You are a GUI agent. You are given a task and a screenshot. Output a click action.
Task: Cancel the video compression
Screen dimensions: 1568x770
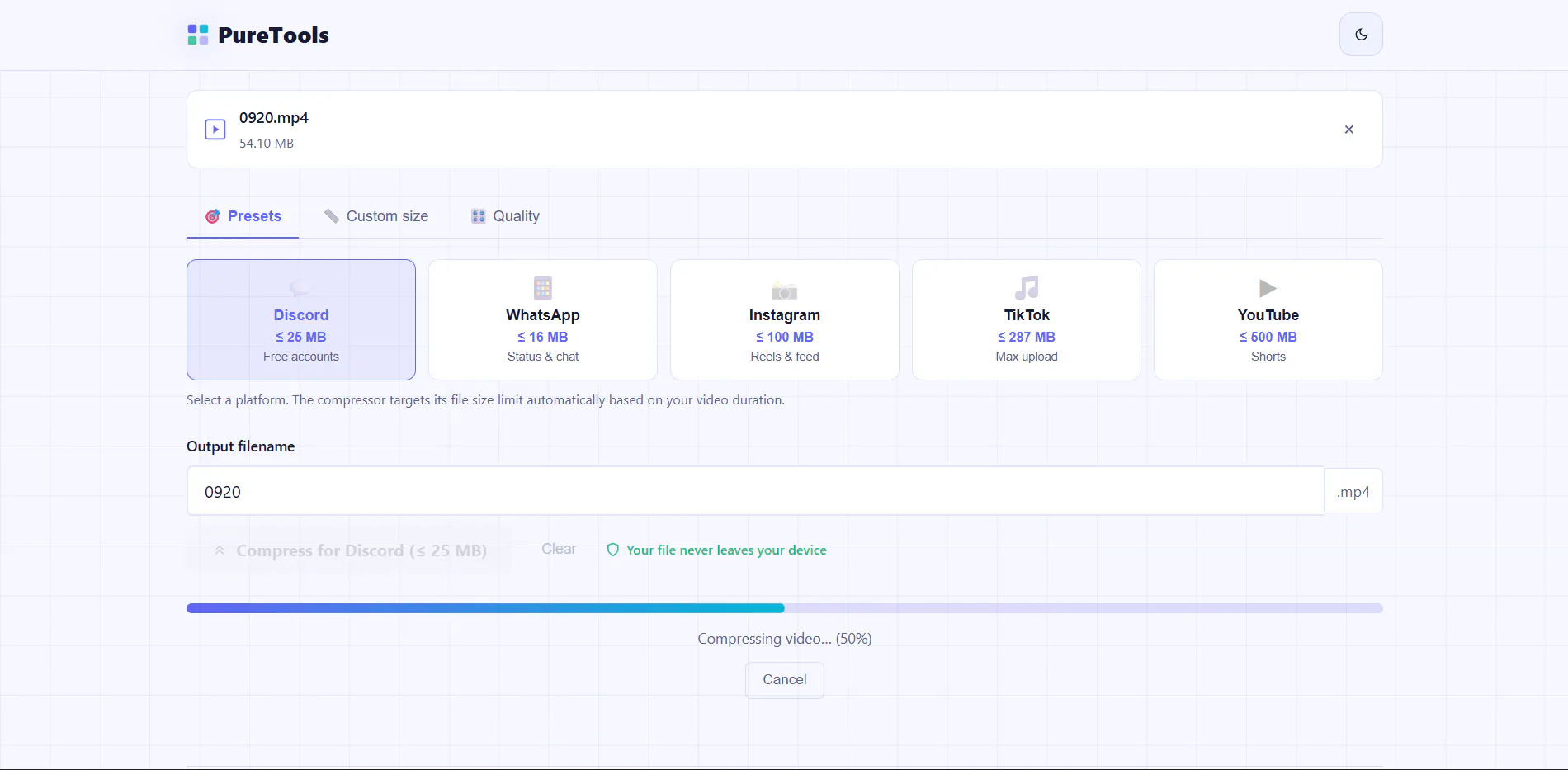tap(785, 680)
